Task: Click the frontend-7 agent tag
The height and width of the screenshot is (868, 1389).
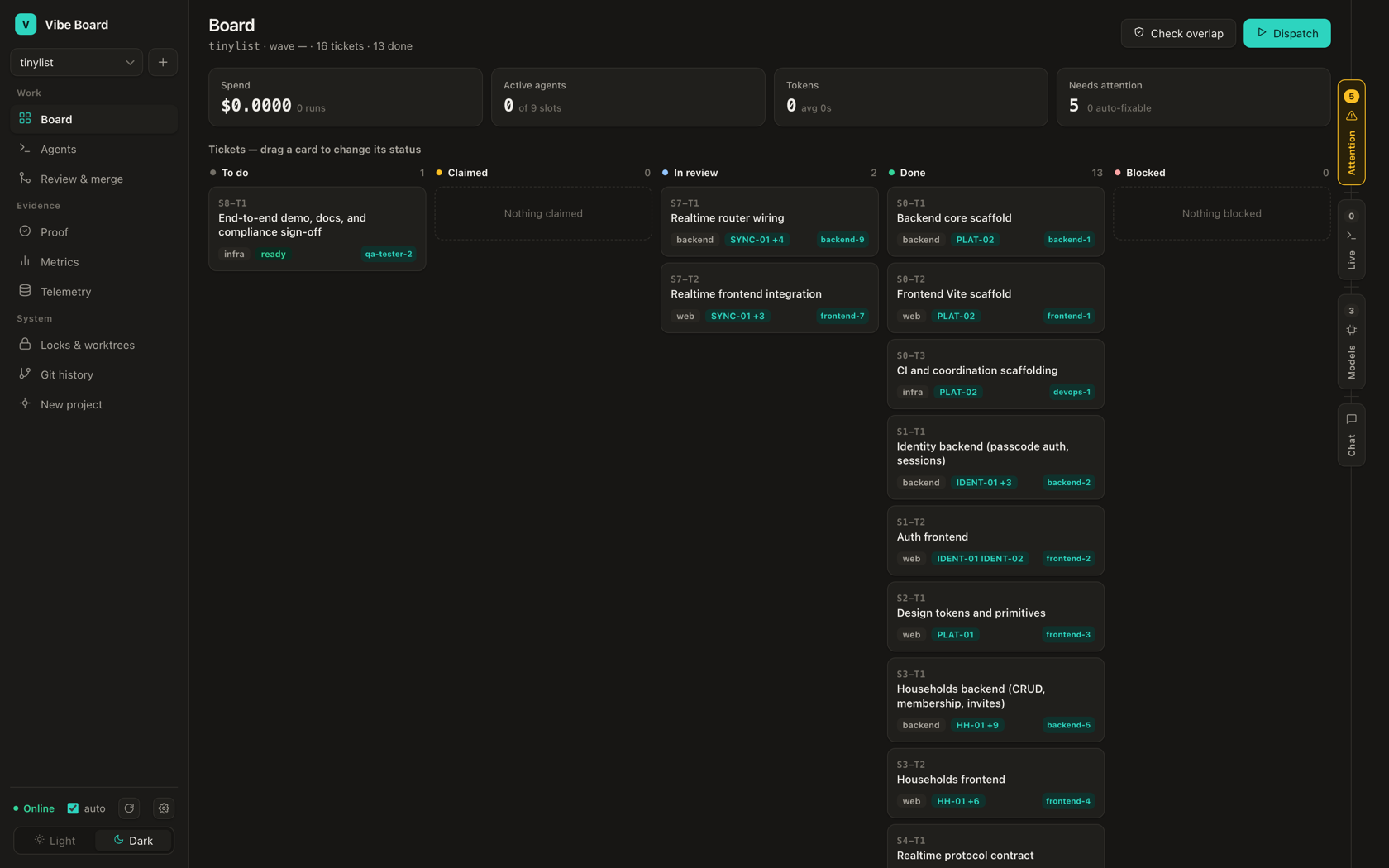Action: [x=842, y=316]
